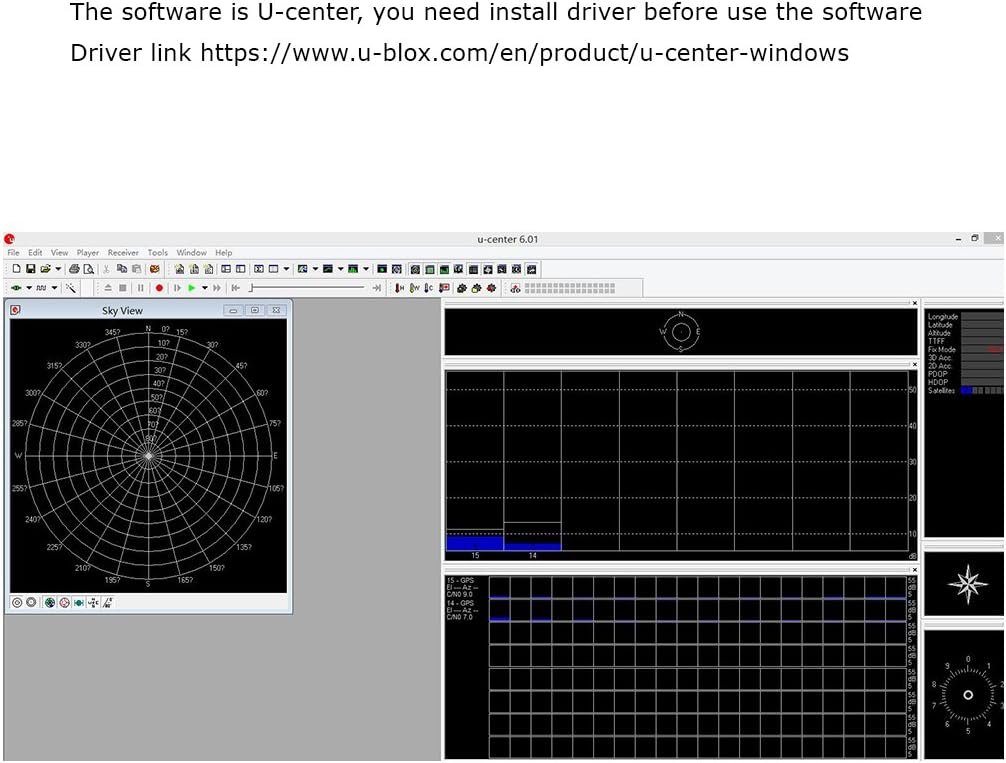Image resolution: width=1006 pixels, height=763 pixels.
Task: Open the Tools menu
Action: point(157,253)
